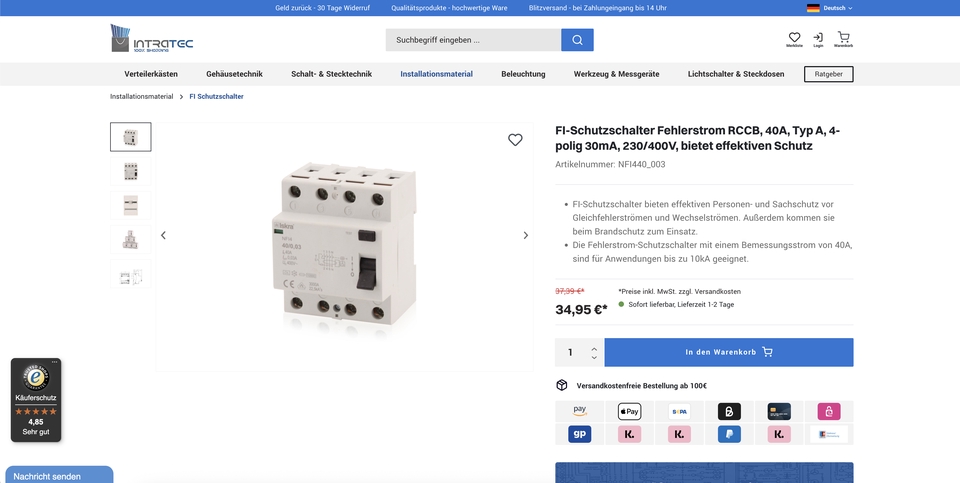Open the Werkzeug & Messgeräte menu
The image size is (960, 483).
coord(616,74)
